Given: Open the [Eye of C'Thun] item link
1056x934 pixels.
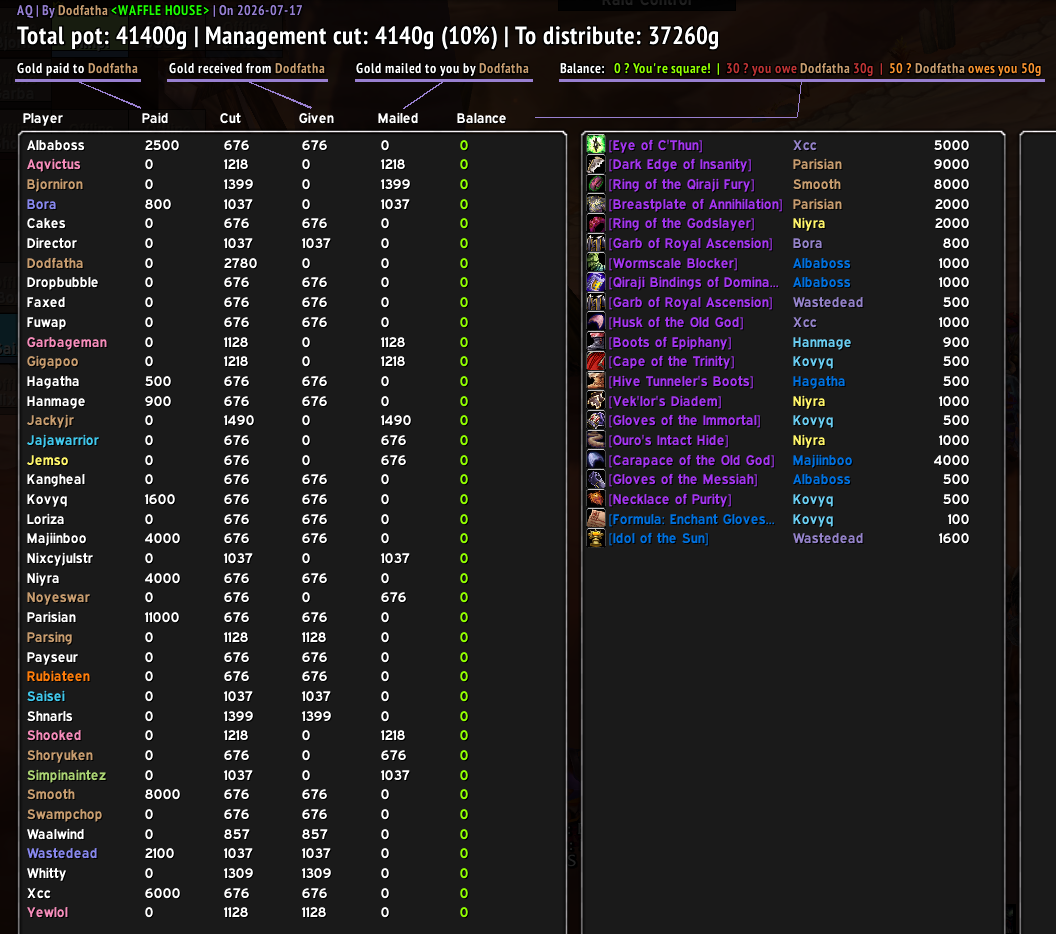Looking at the screenshot, I should (655, 145).
